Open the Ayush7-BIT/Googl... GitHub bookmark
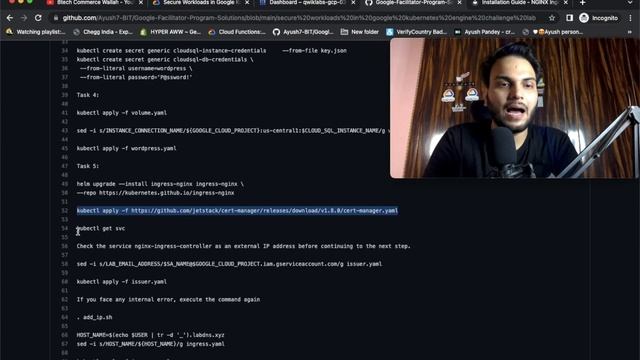The height and width of the screenshot is (360, 640). click(x=303, y=32)
